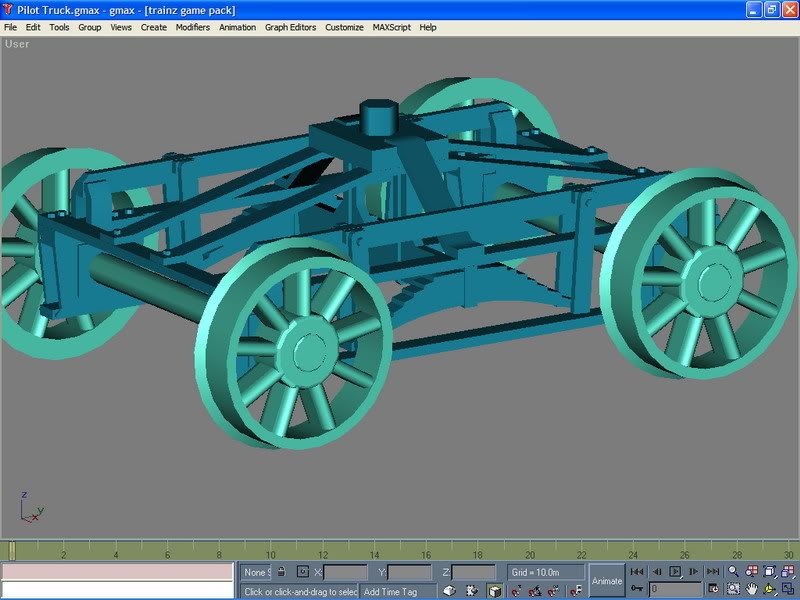Image resolution: width=800 pixels, height=600 pixels.
Task: Open the Modifiers menu
Action: (193, 28)
